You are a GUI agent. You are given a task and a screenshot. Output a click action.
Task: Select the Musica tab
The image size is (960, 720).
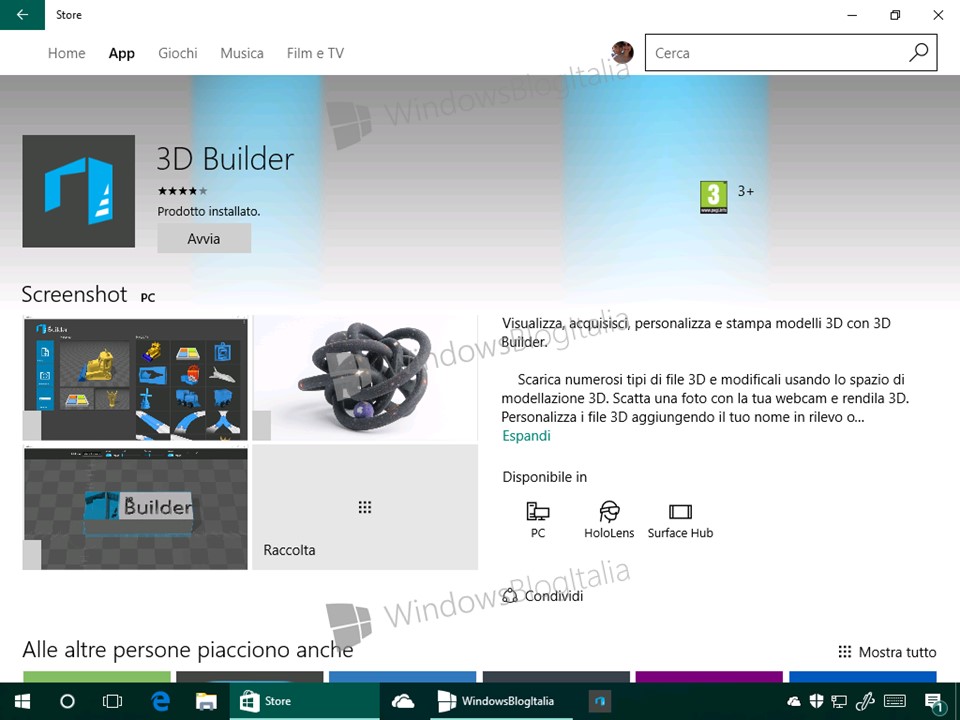(x=242, y=53)
